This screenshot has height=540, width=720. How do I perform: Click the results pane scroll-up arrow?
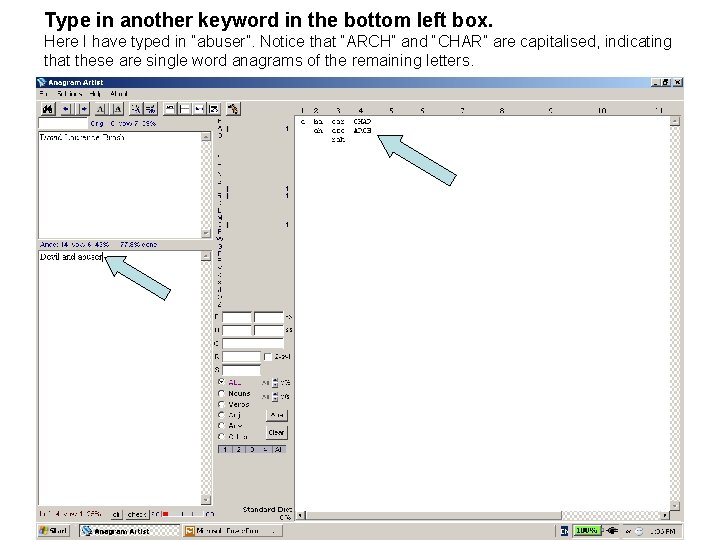(675, 122)
